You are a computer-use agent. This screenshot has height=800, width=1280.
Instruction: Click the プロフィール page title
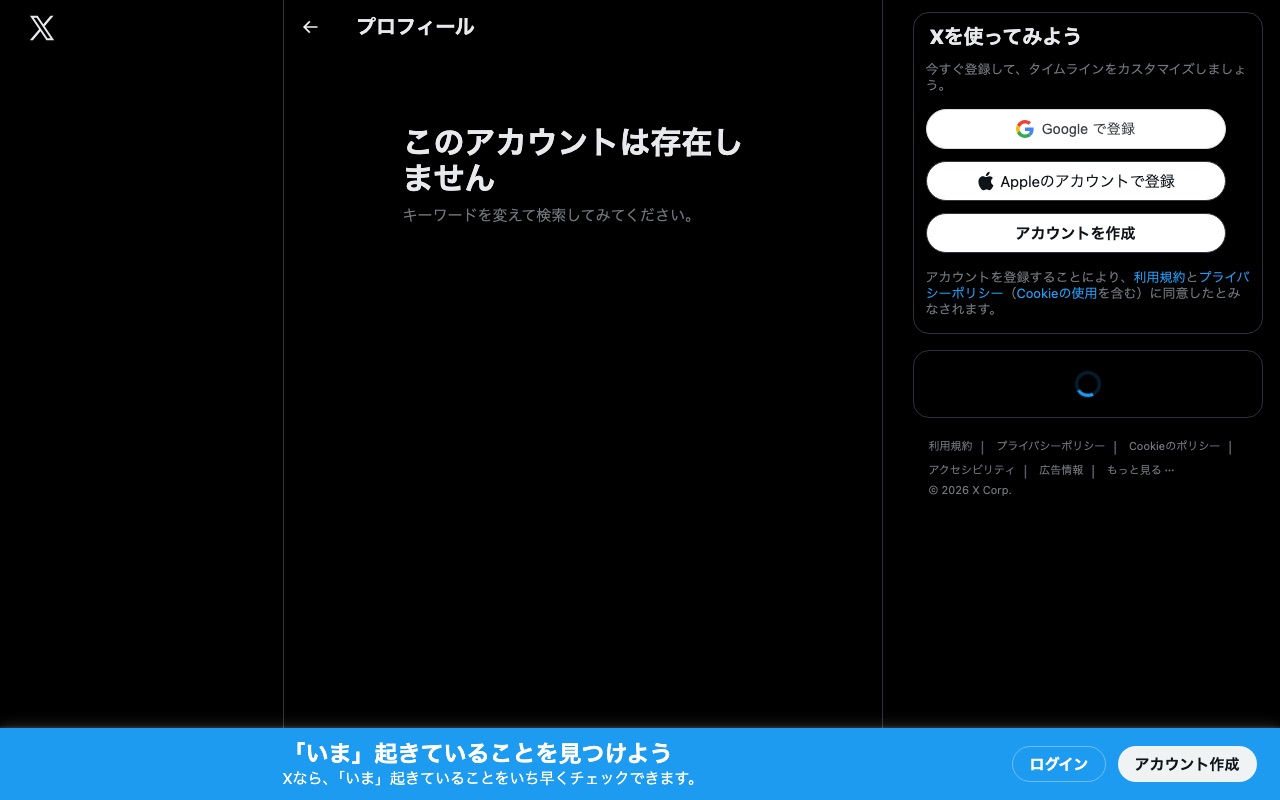(415, 27)
